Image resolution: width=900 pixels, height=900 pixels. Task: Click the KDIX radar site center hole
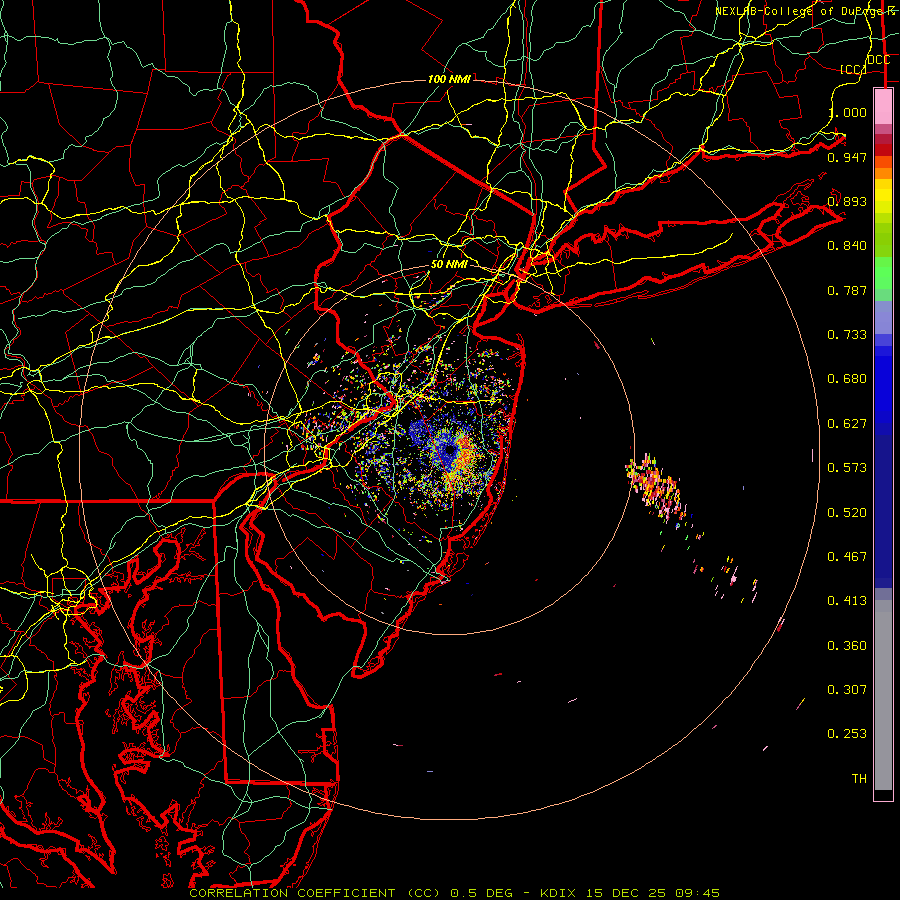coord(450,451)
